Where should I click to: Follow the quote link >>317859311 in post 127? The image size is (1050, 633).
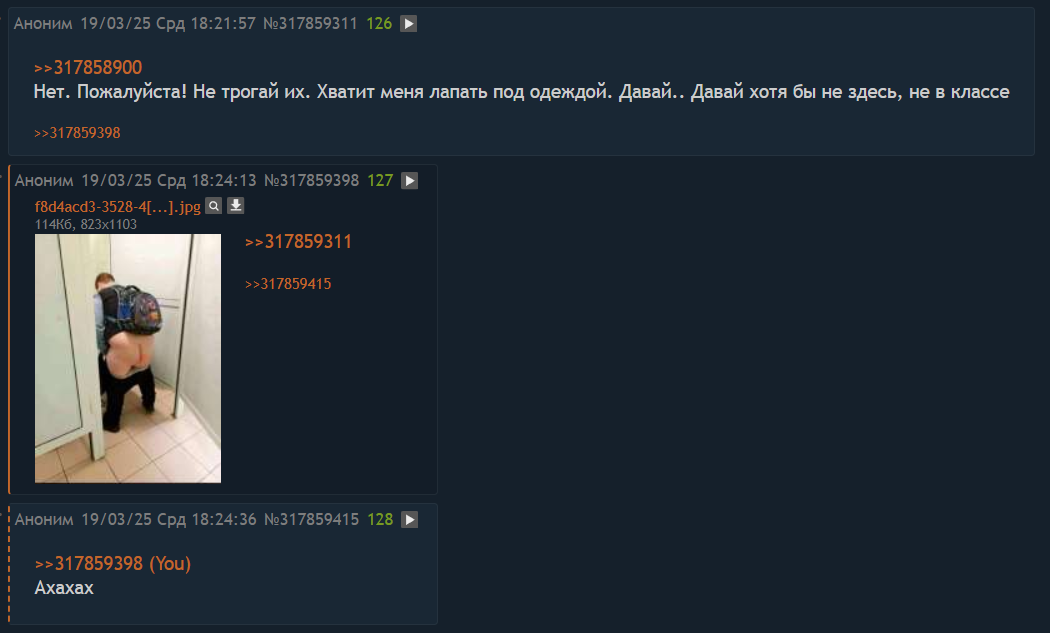pos(298,242)
